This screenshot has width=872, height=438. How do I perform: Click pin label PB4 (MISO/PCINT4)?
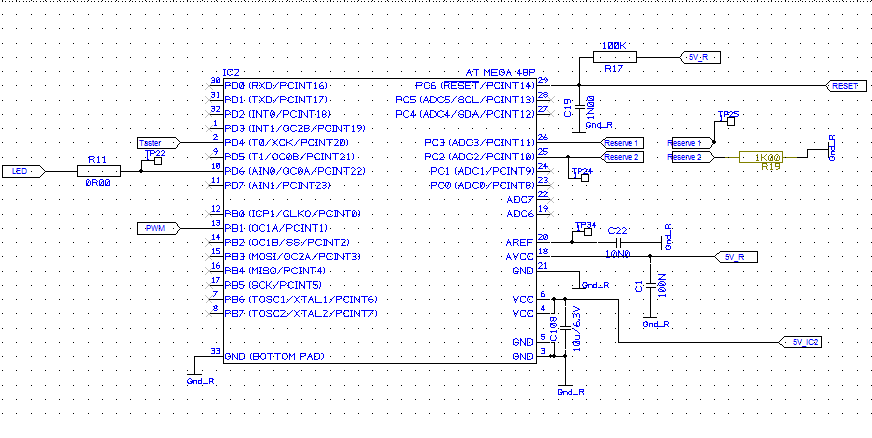point(275,271)
